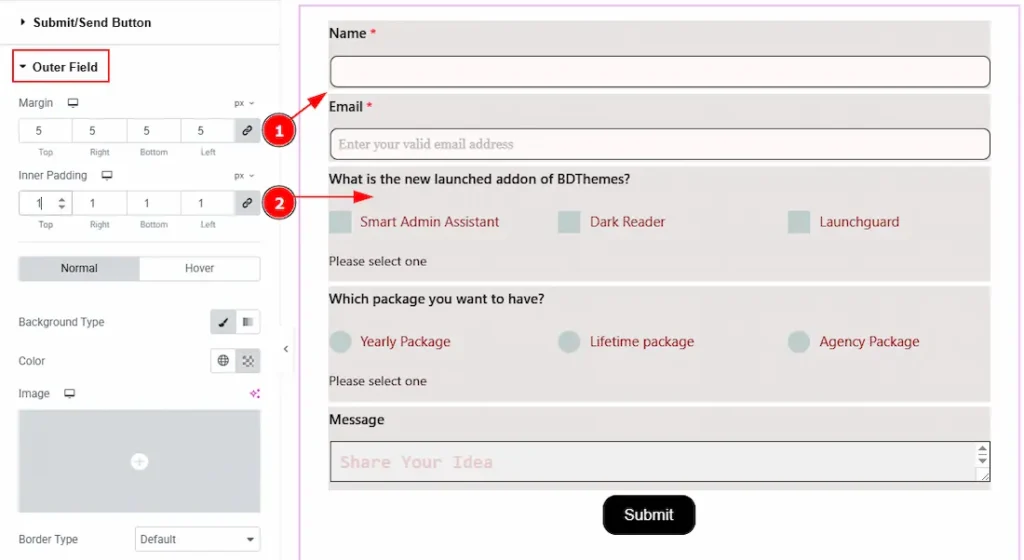Viewport: 1024px width, 560px height.
Task: Open the Border Type dropdown
Action: 197,539
